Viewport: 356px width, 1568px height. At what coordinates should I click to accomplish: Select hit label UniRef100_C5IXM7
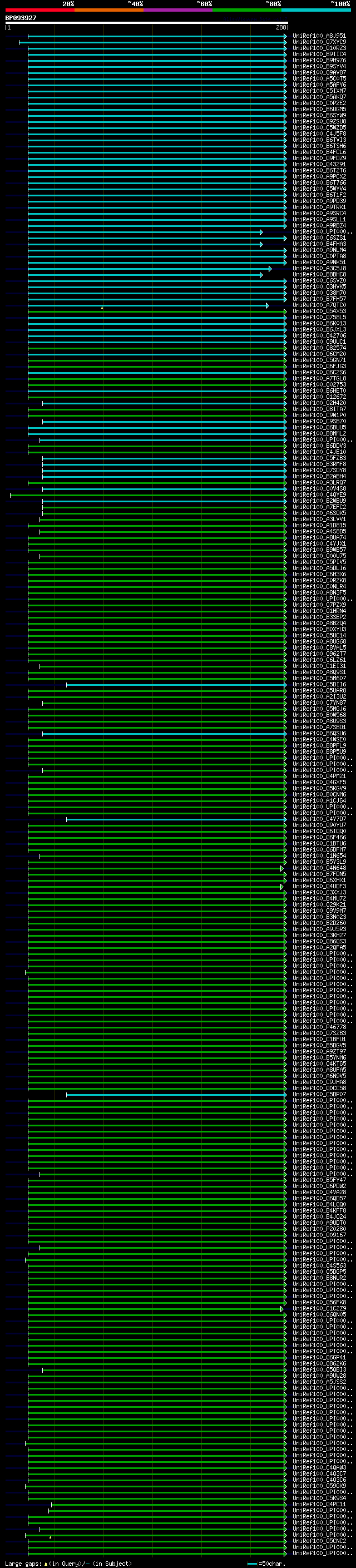319,91
